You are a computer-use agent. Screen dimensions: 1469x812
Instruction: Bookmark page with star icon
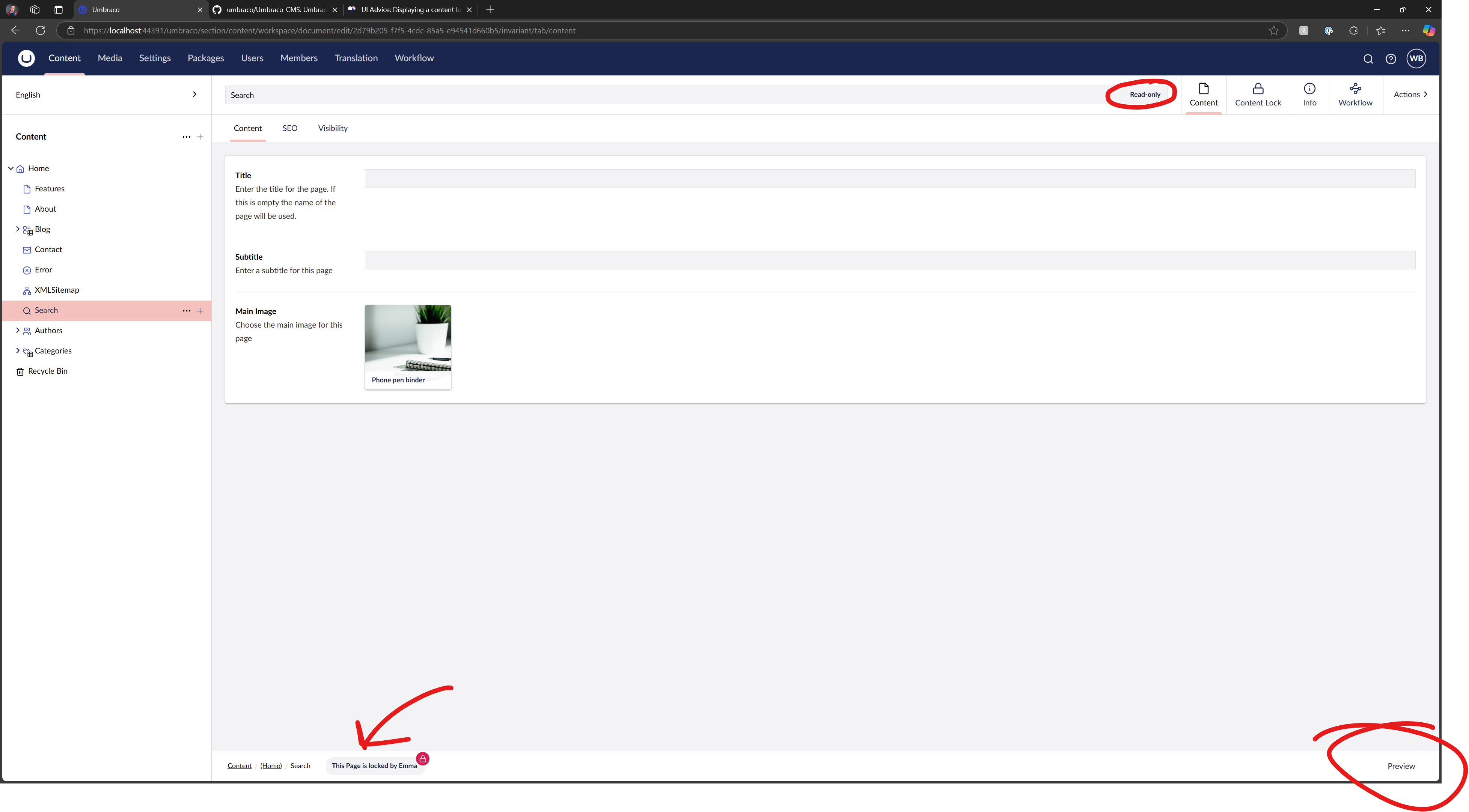click(x=1273, y=31)
